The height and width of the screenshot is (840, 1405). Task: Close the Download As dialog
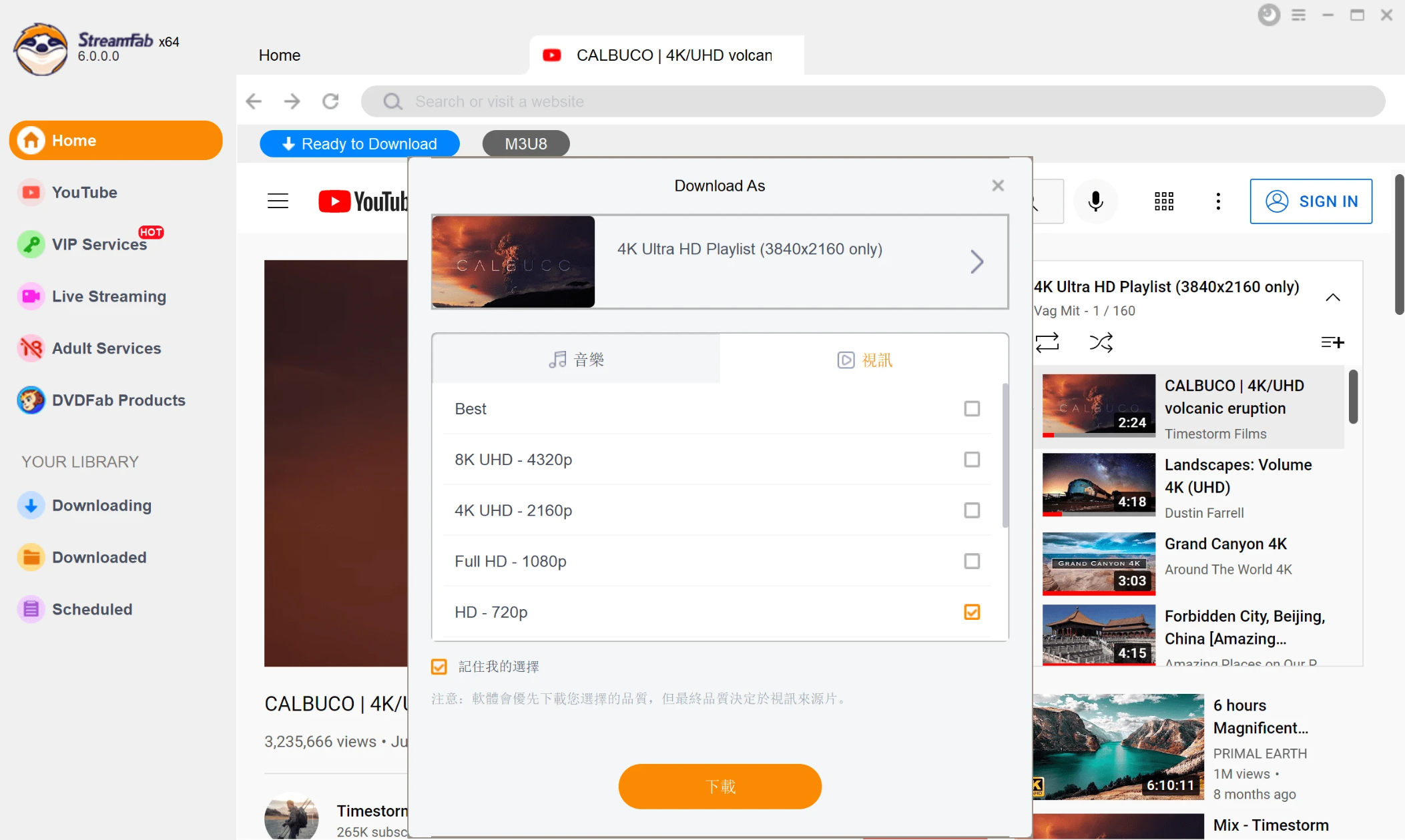click(x=998, y=185)
